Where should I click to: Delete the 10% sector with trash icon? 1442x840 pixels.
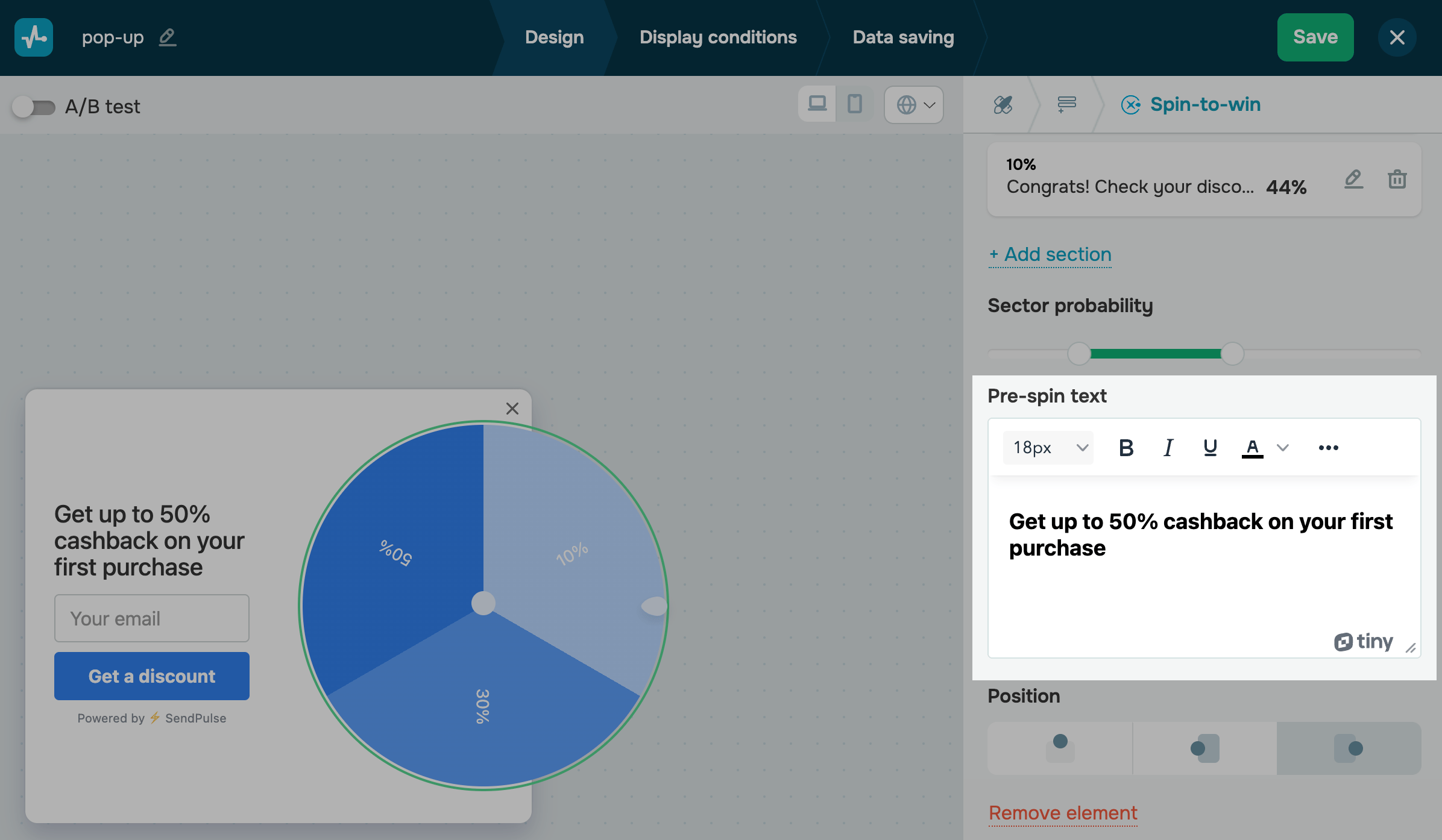1397,179
